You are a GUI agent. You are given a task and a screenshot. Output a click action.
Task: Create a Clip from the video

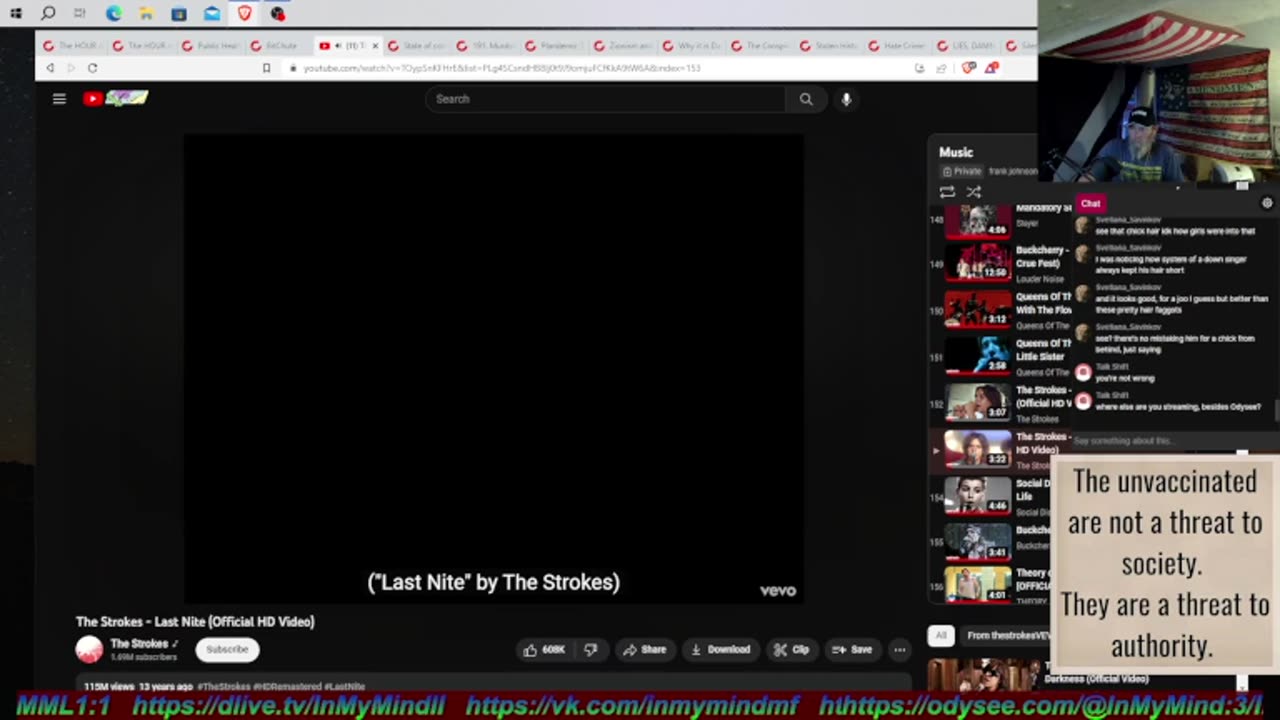point(791,650)
